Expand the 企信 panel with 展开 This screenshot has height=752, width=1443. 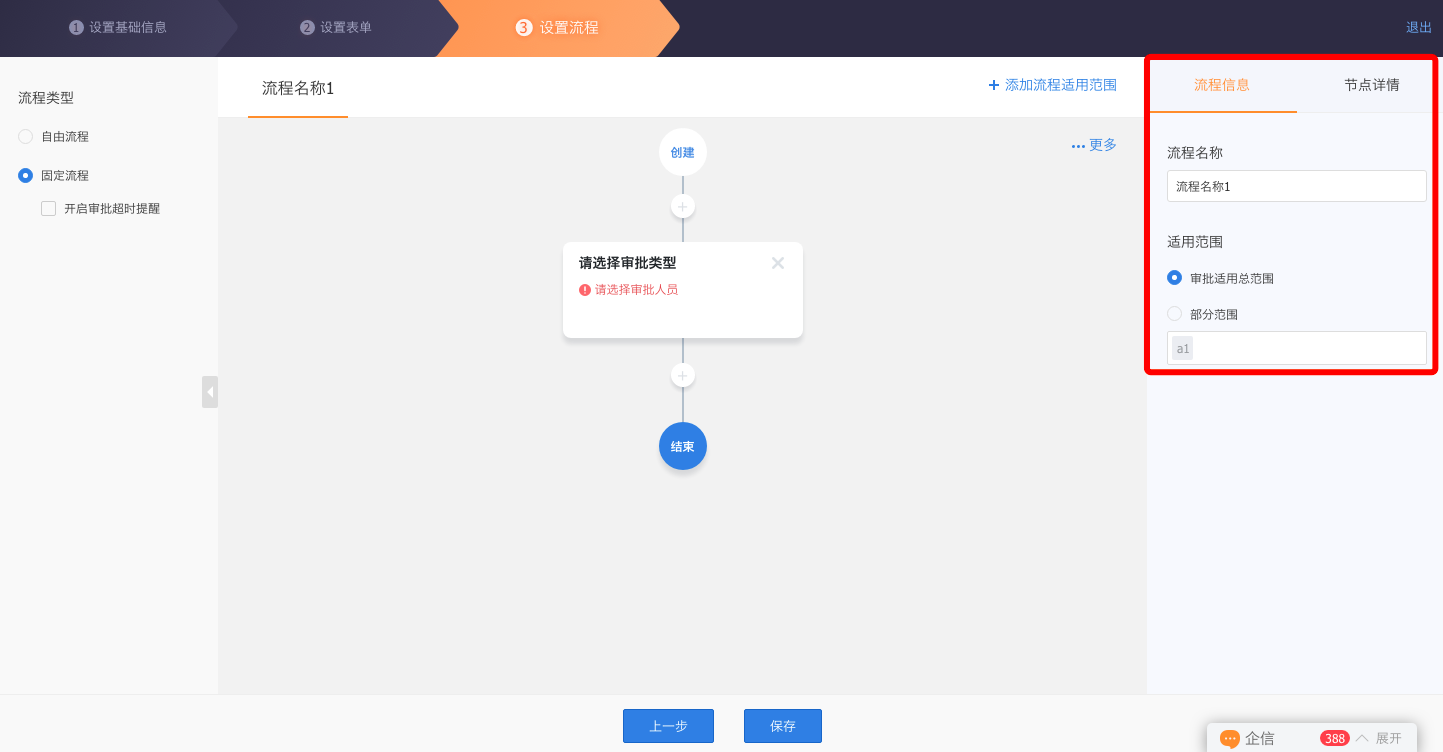point(1388,739)
